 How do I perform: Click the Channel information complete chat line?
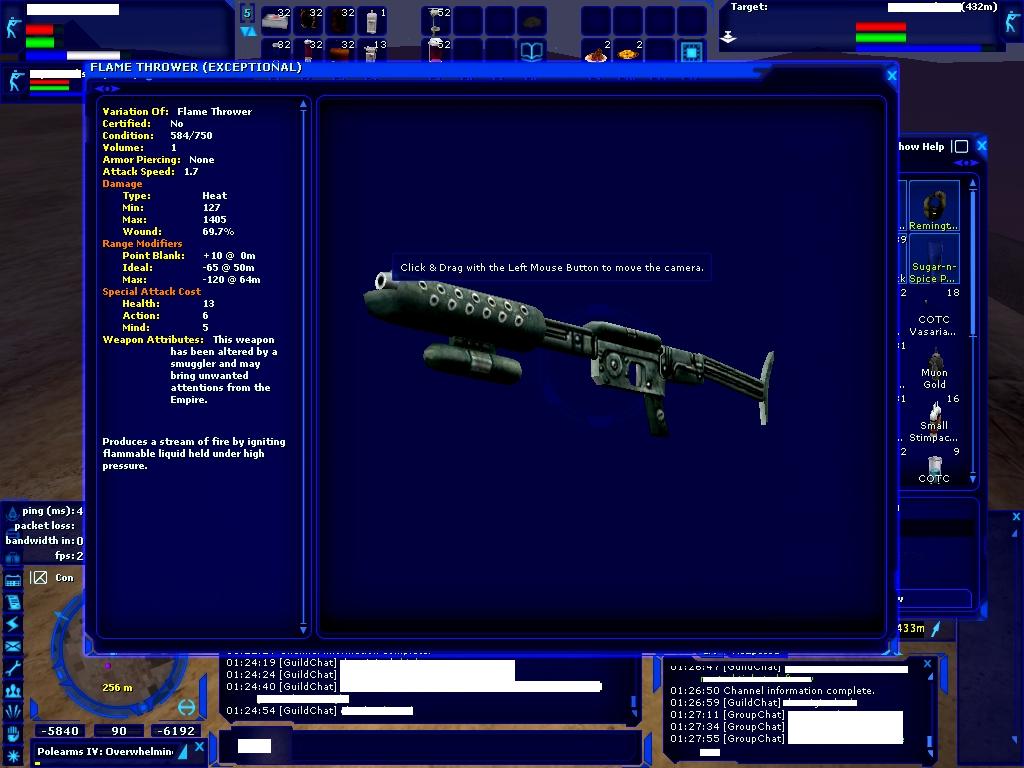click(x=772, y=690)
